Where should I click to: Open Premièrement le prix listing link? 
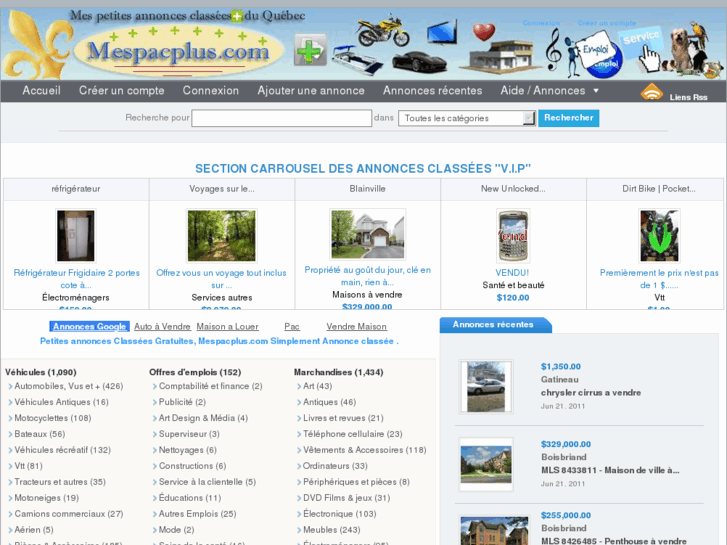tap(659, 279)
